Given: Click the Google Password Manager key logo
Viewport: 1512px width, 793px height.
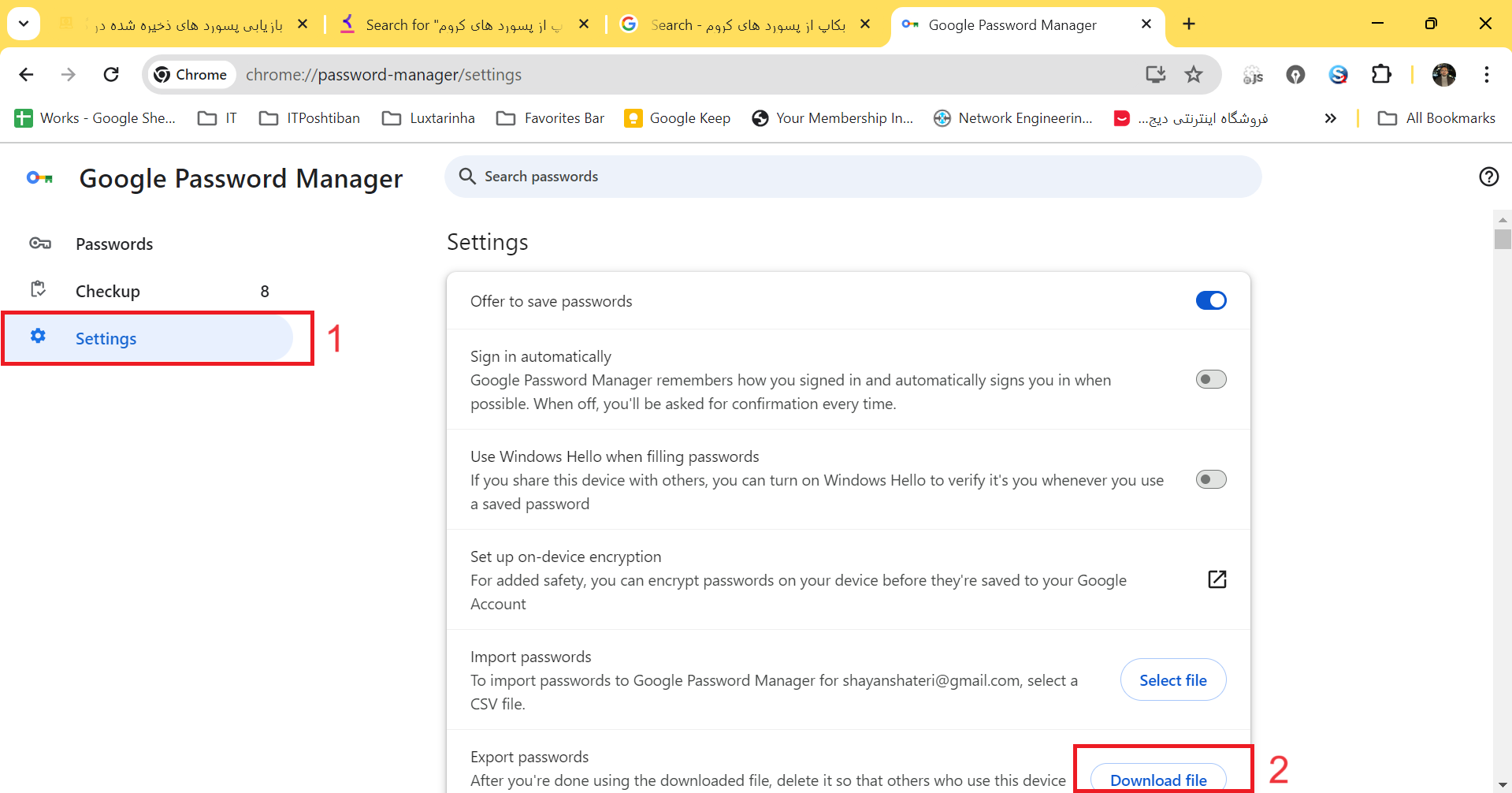Looking at the screenshot, I should (x=39, y=178).
